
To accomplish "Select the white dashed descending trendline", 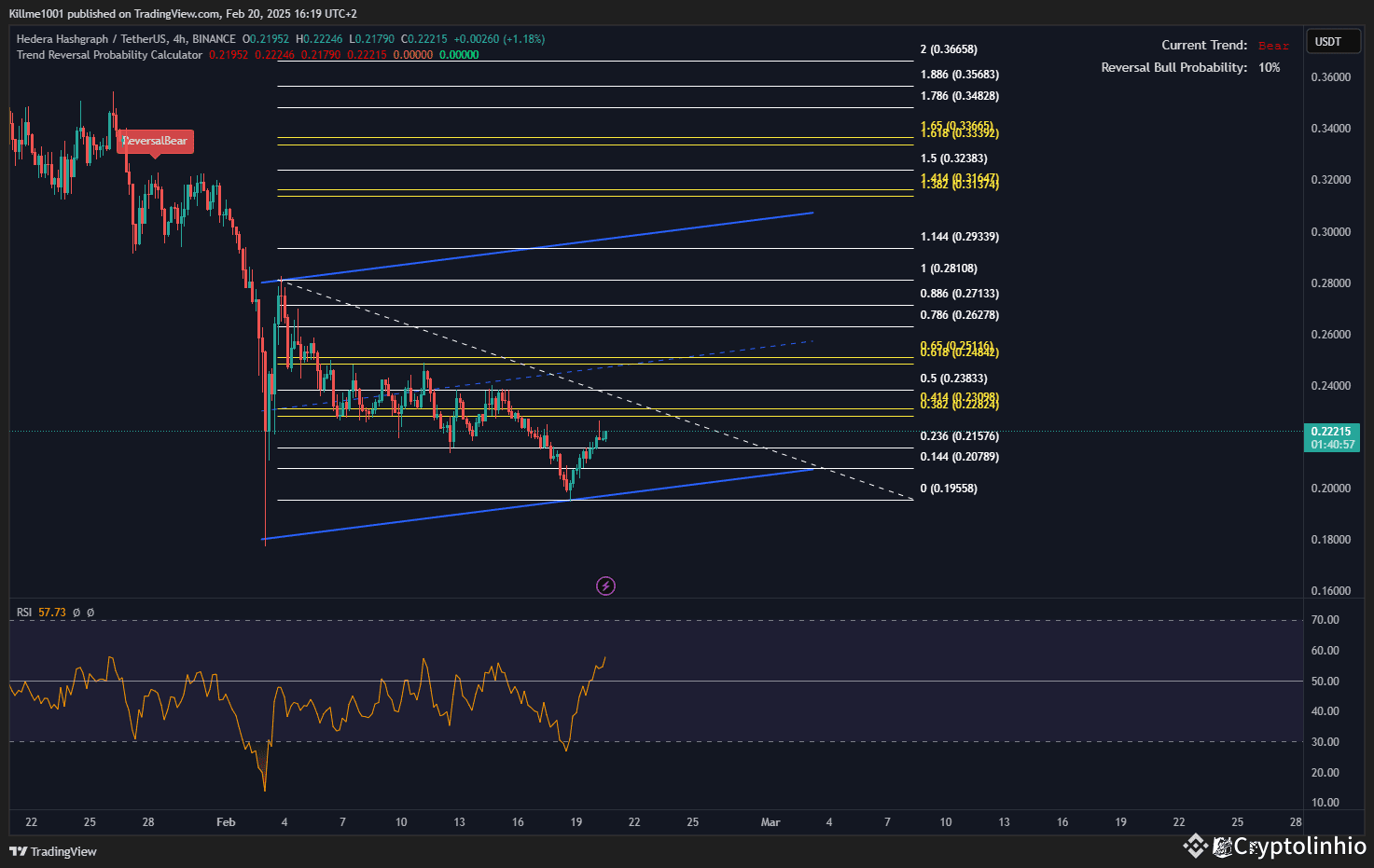I will pos(597,391).
